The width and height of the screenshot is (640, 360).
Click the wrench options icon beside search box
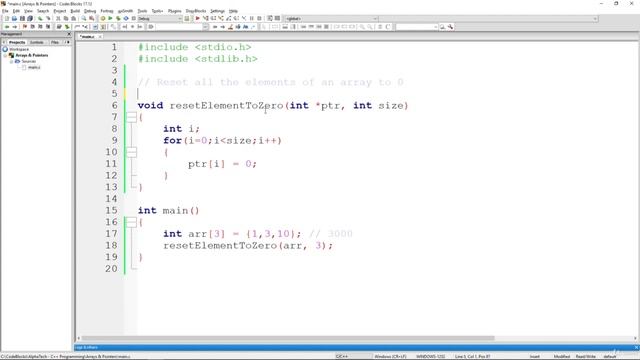450,27
